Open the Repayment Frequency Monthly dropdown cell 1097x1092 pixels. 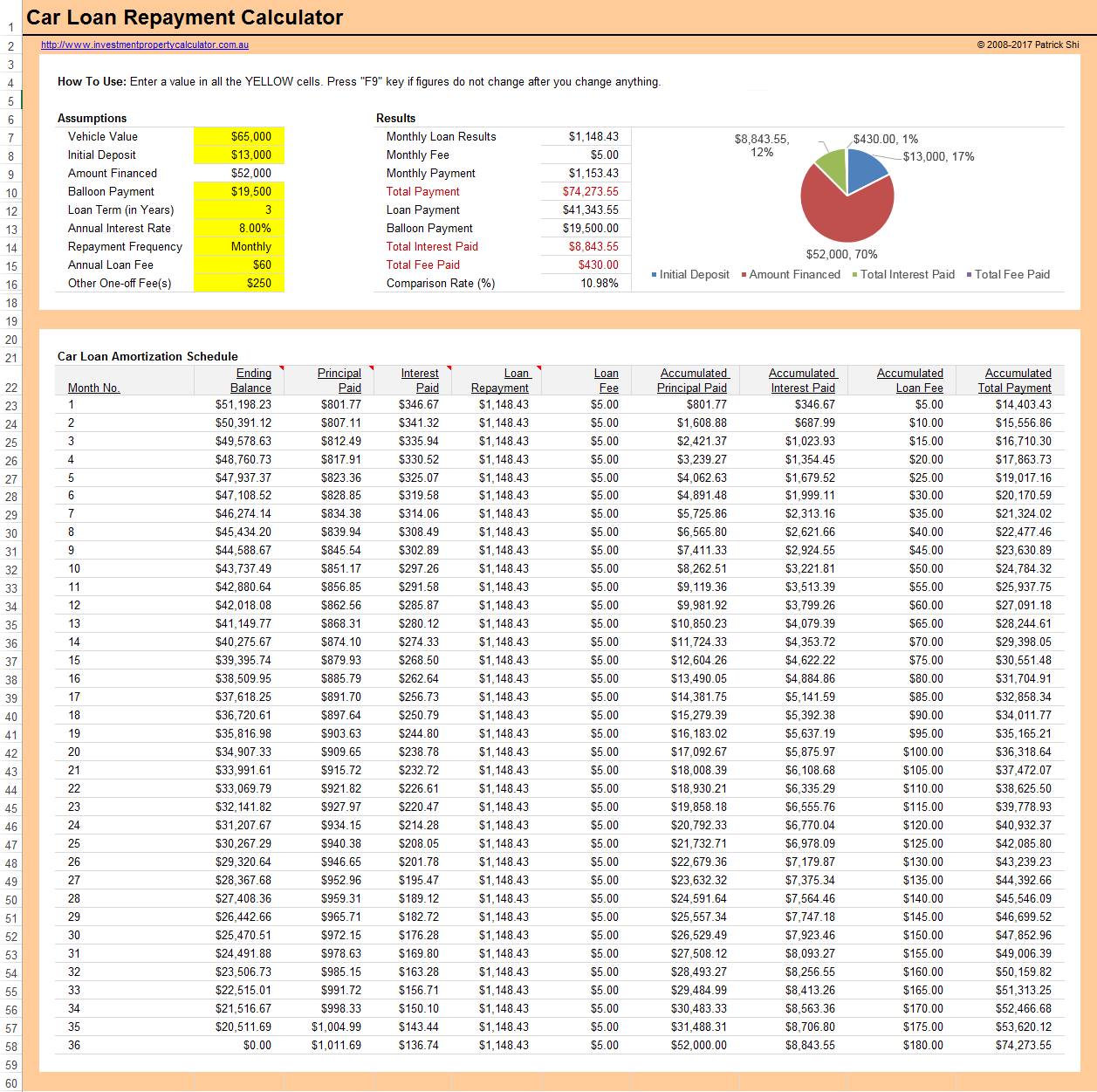(x=238, y=246)
